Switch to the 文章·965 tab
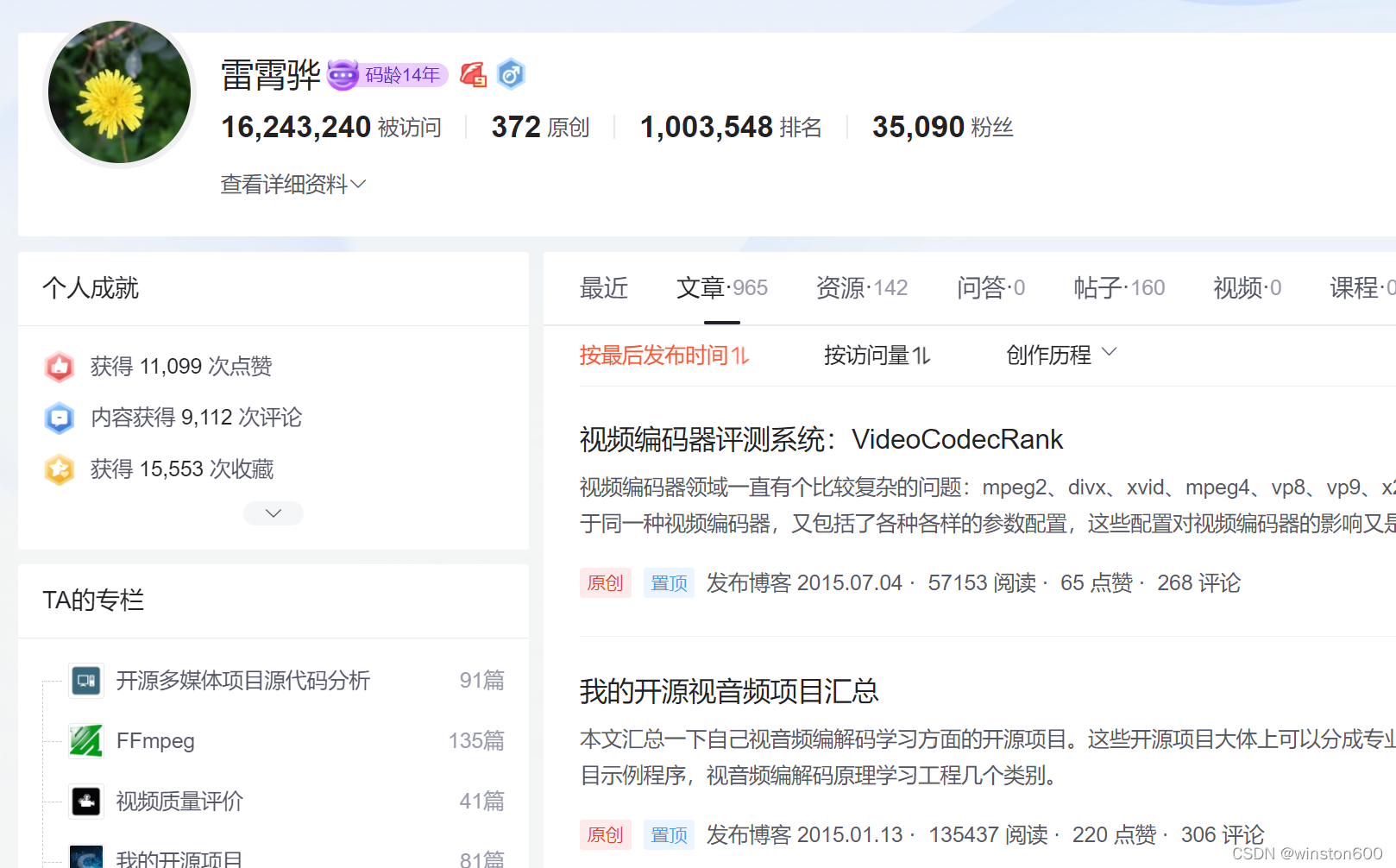Image resolution: width=1396 pixels, height=868 pixels. [722, 287]
